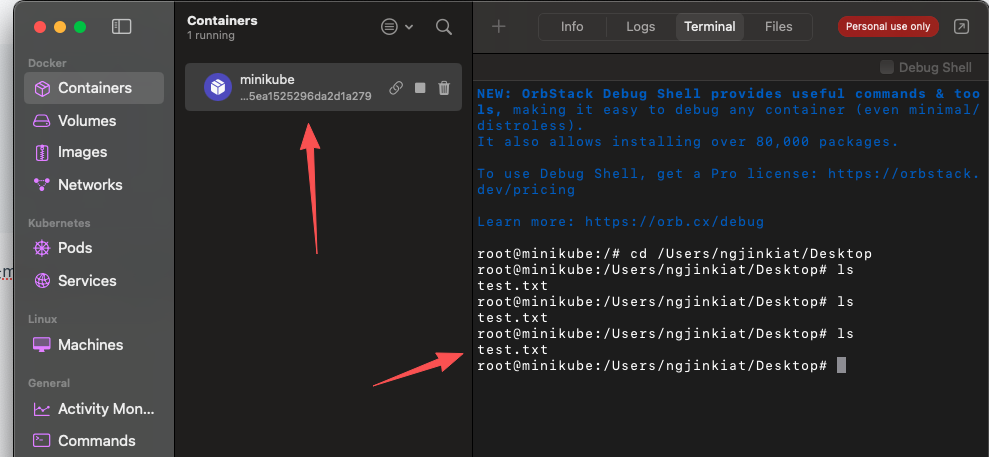Image resolution: width=989 pixels, height=457 pixels.
Task: Click the '1 running' status text
Action: 211,36
